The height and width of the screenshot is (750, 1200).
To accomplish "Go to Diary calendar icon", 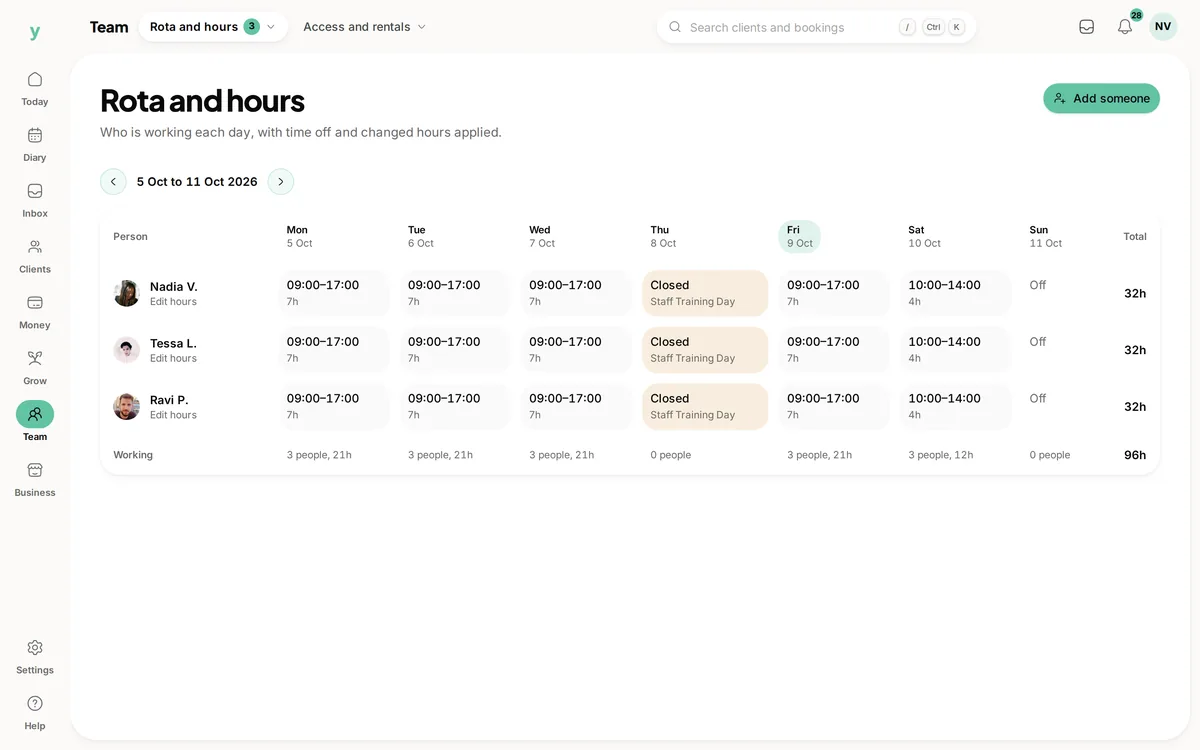I will coord(35,135).
